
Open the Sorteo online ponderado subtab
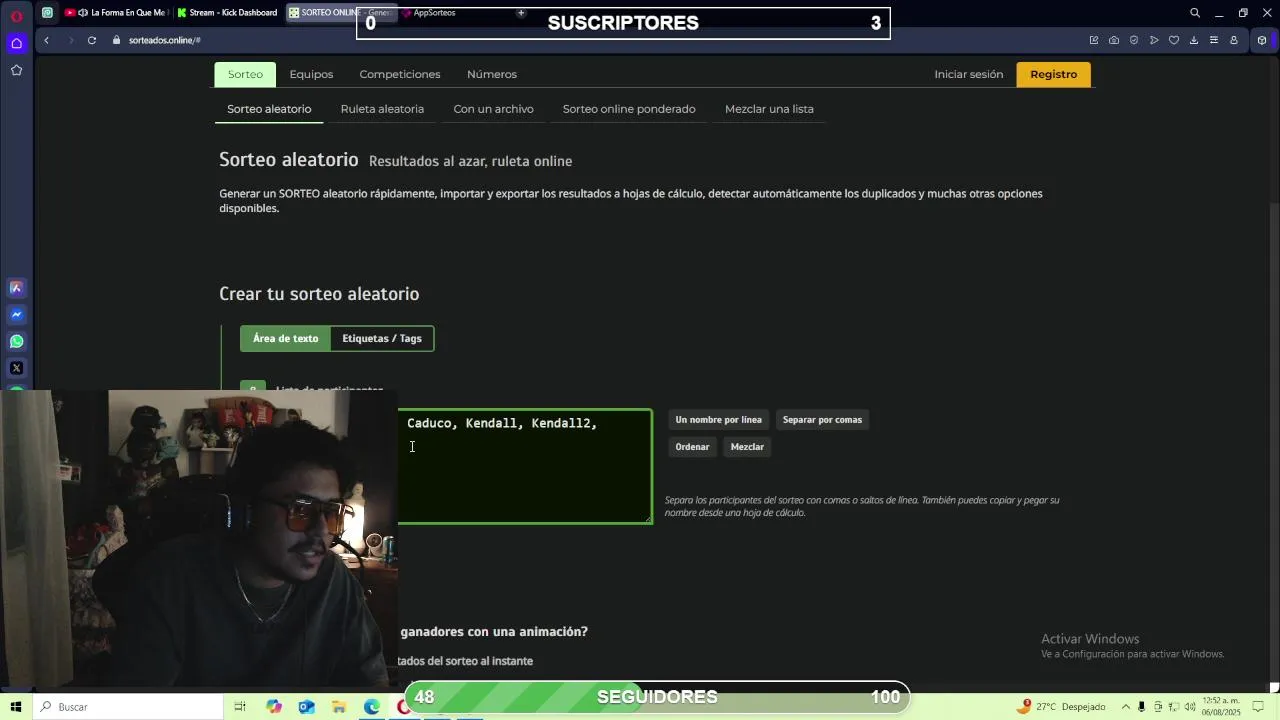point(629,109)
